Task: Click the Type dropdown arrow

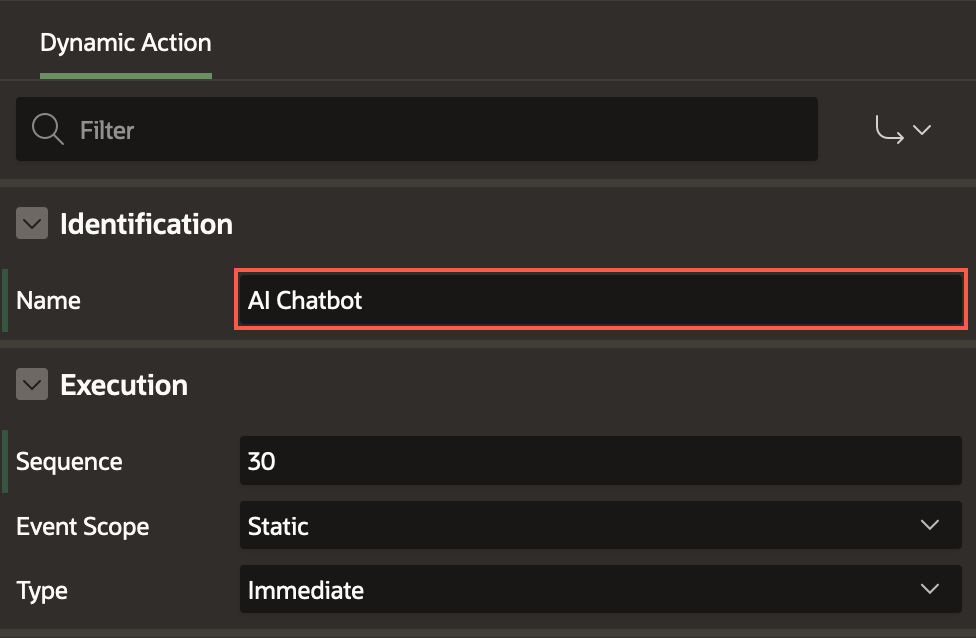Action: pyautogui.click(x=930, y=590)
